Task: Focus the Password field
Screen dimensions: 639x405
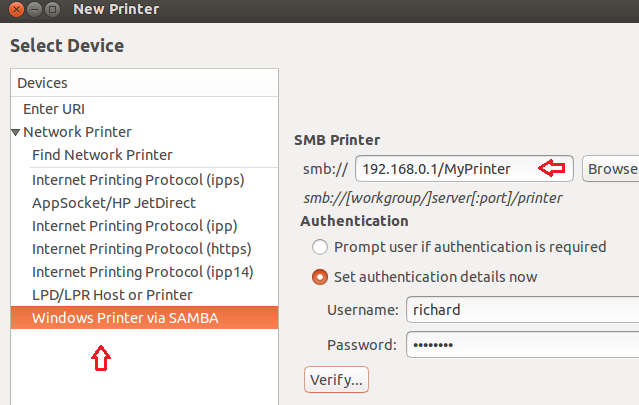Action: pyautogui.click(x=520, y=345)
